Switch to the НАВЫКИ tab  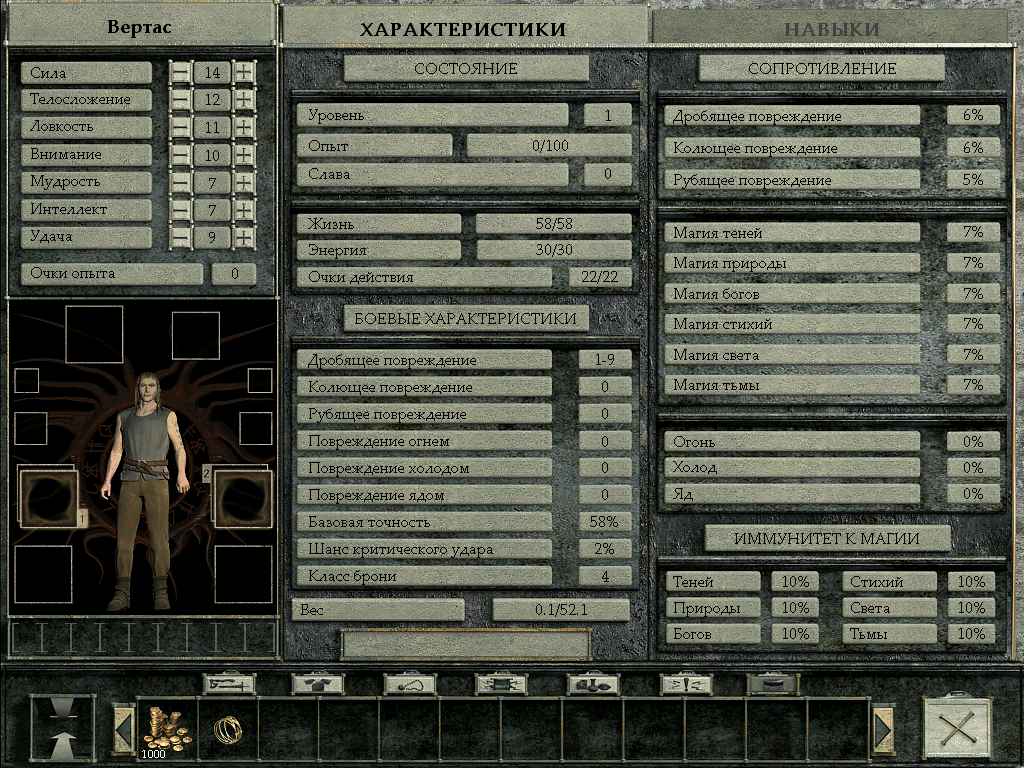[x=831, y=28]
